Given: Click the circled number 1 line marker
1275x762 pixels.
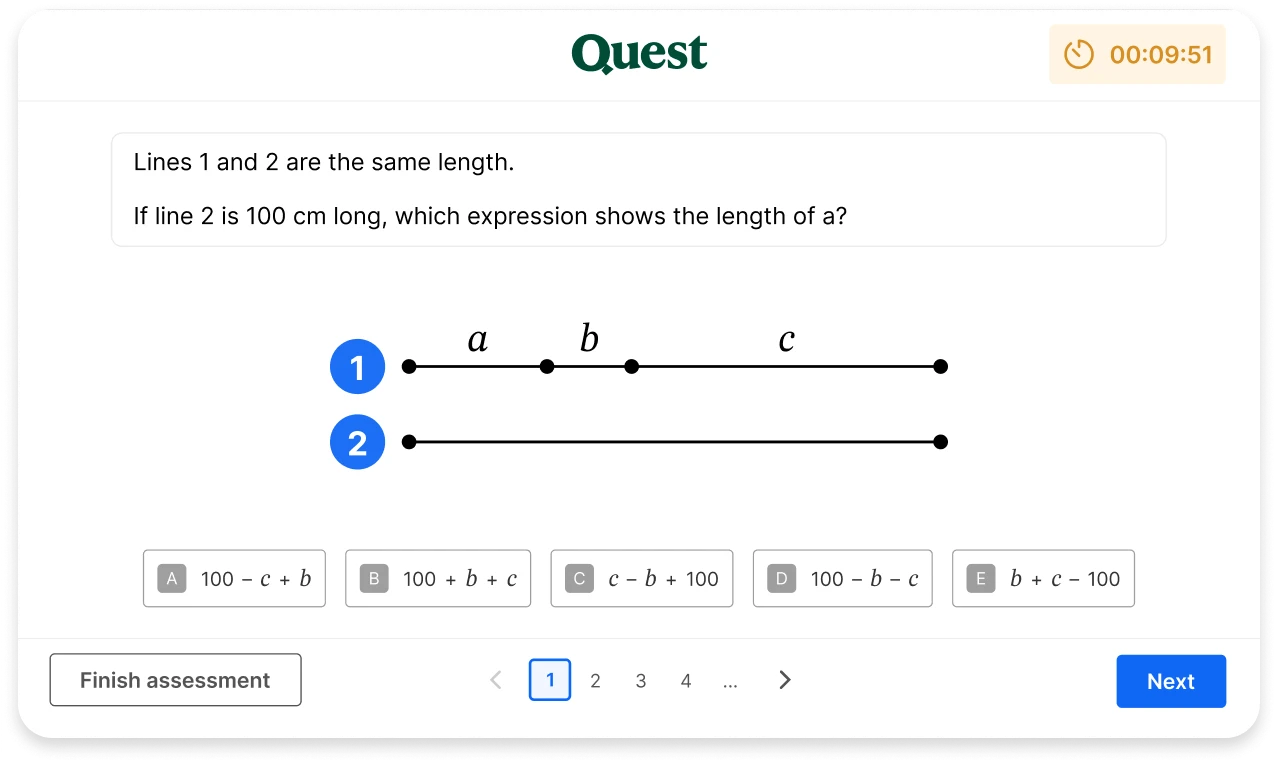Looking at the screenshot, I should click(357, 366).
